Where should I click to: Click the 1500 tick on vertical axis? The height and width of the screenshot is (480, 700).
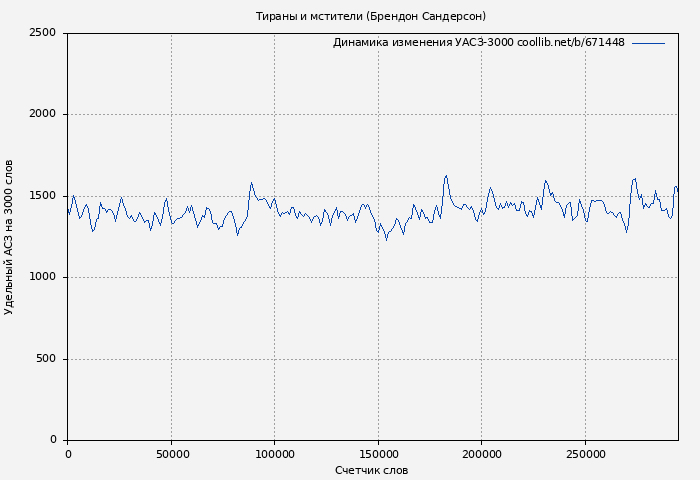42,196
